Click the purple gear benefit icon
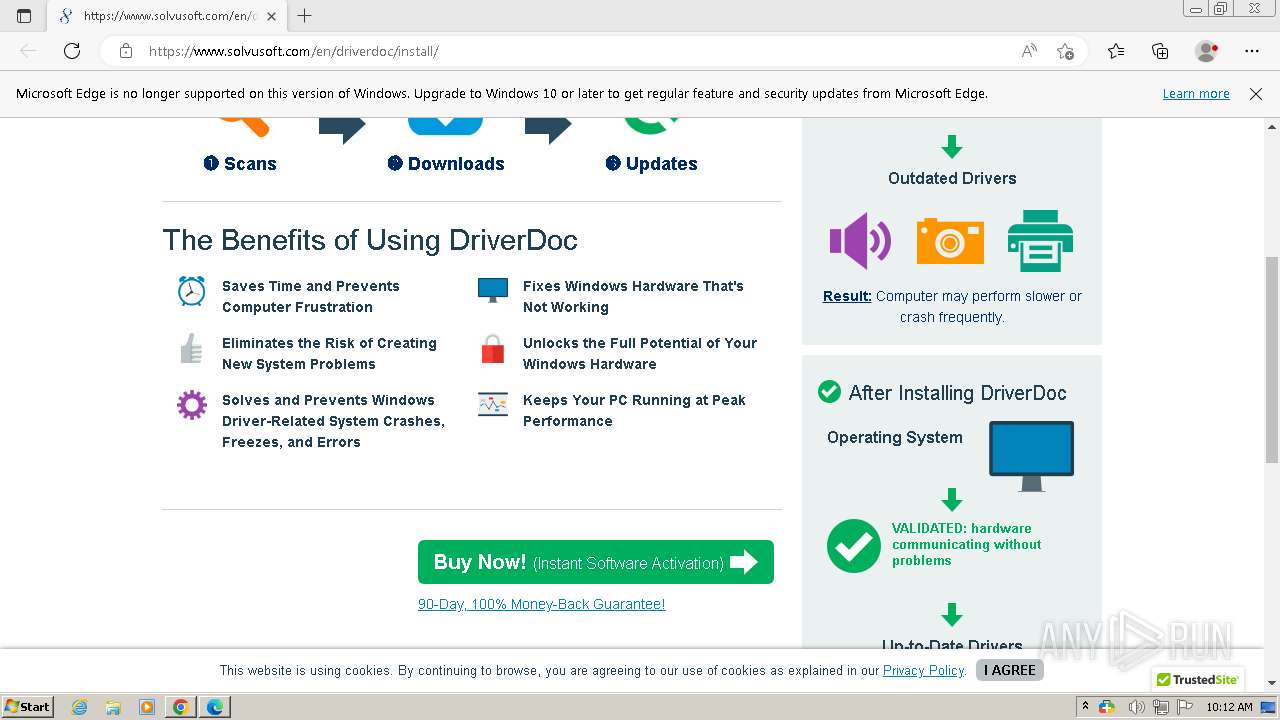Viewport: 1280px width, 720px height. click(x=192, y=405)
